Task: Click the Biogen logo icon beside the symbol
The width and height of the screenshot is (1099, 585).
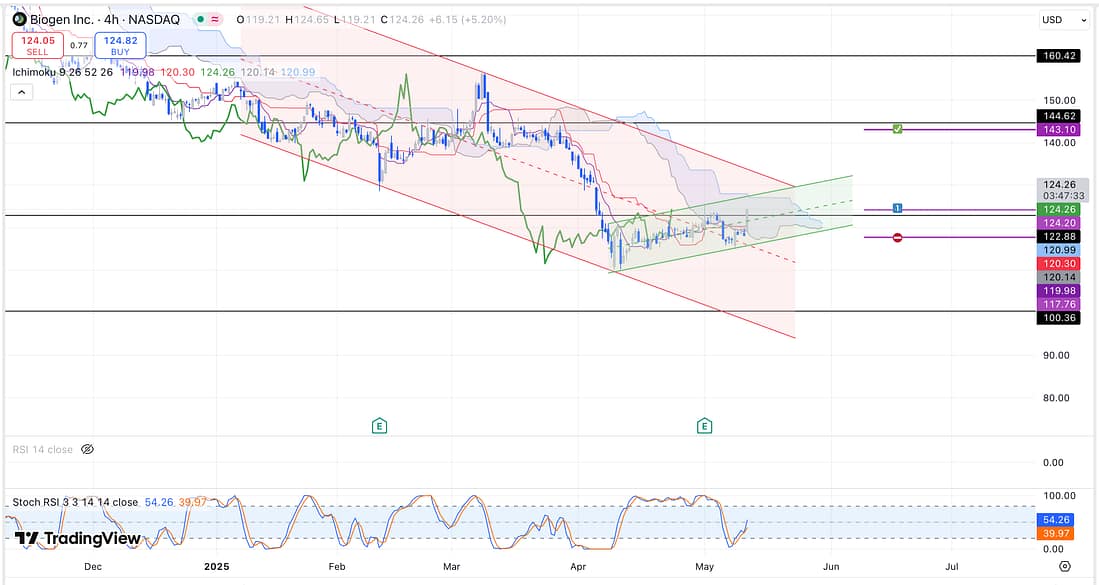Action: coord(19,19)
